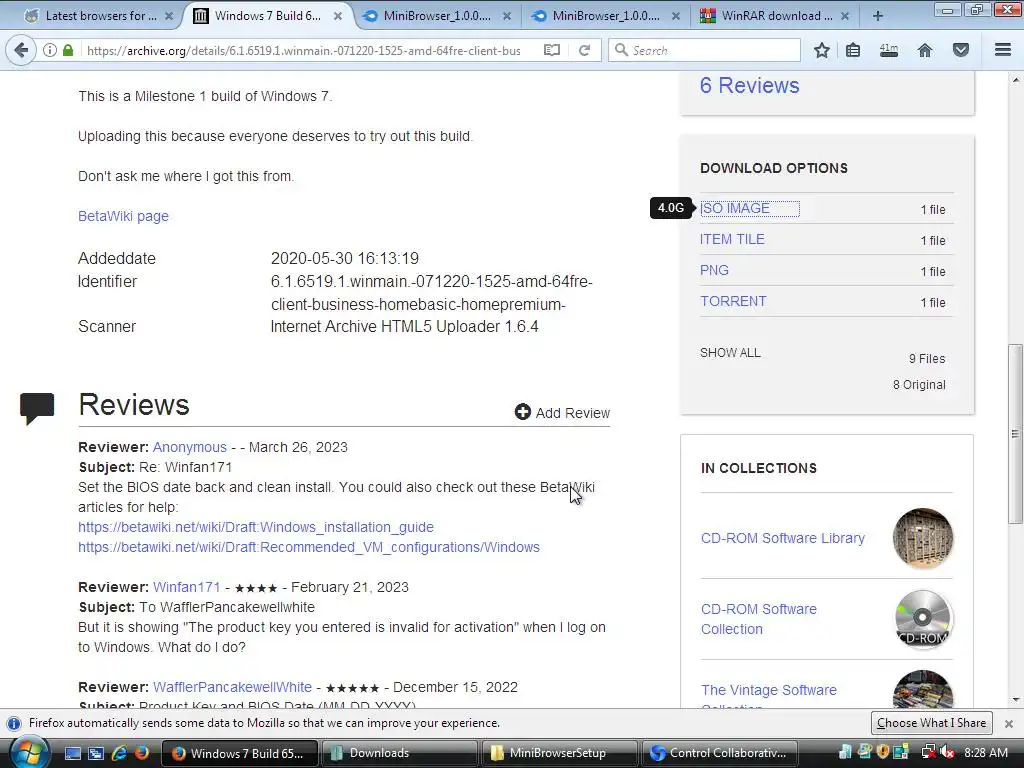Click Switch between windows quick launch icon
The width and height of the screenshot is (1024, 768).
[96, 753]
